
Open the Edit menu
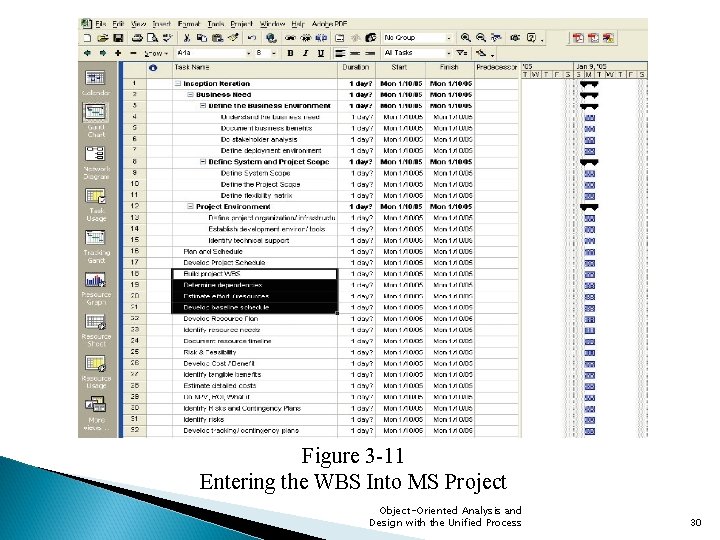pos(118,23)
